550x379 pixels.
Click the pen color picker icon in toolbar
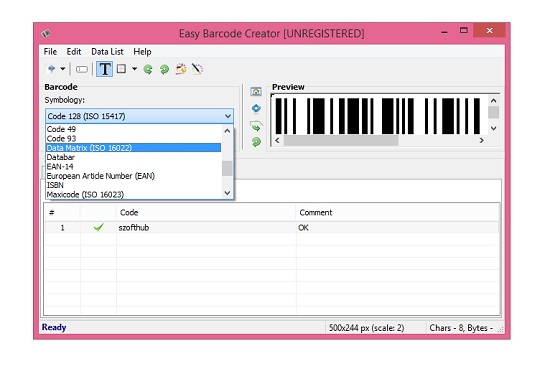pyautogui.click(x=197, y=69)
